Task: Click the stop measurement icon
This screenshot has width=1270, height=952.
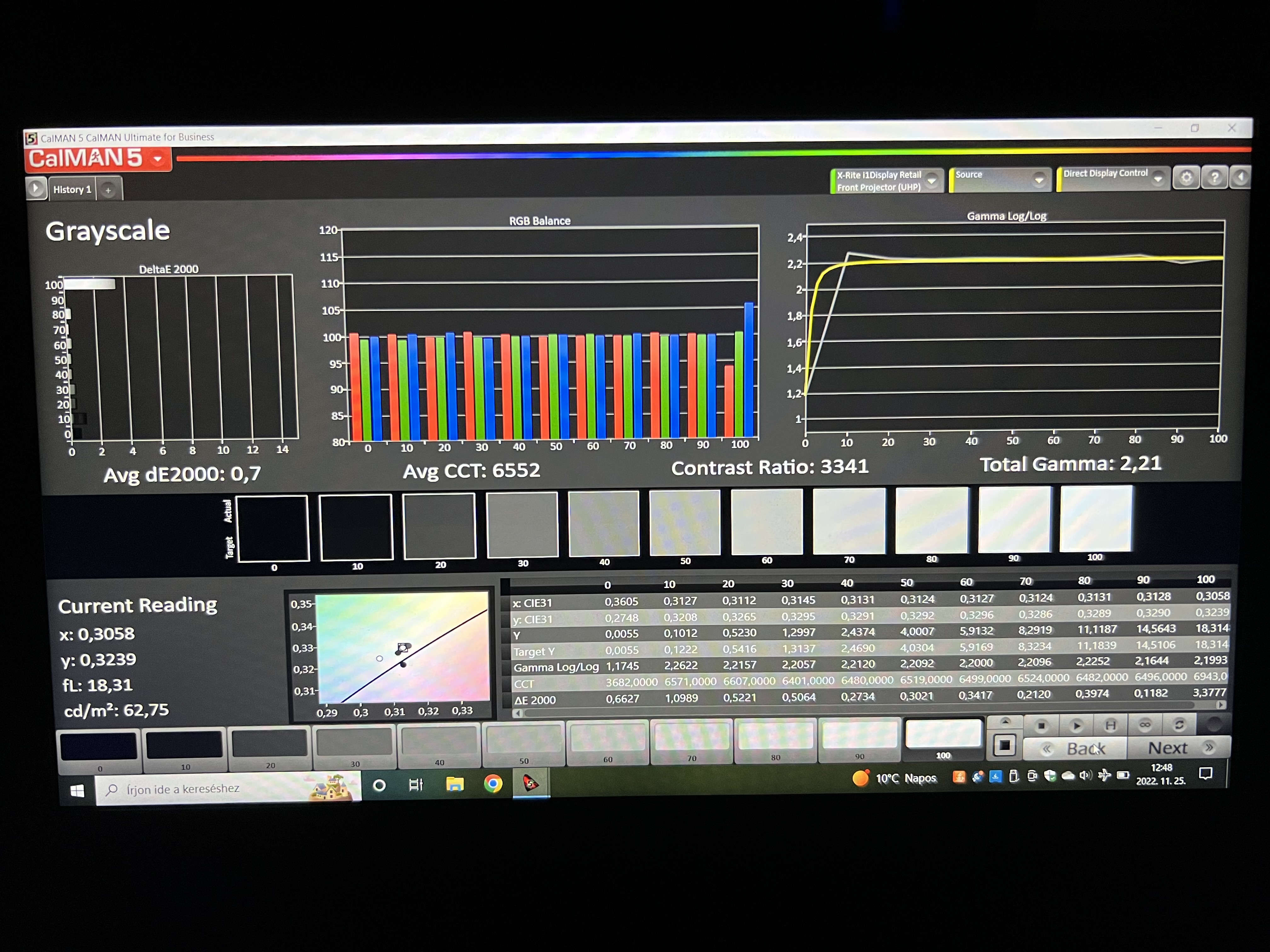Action: 1042,726
